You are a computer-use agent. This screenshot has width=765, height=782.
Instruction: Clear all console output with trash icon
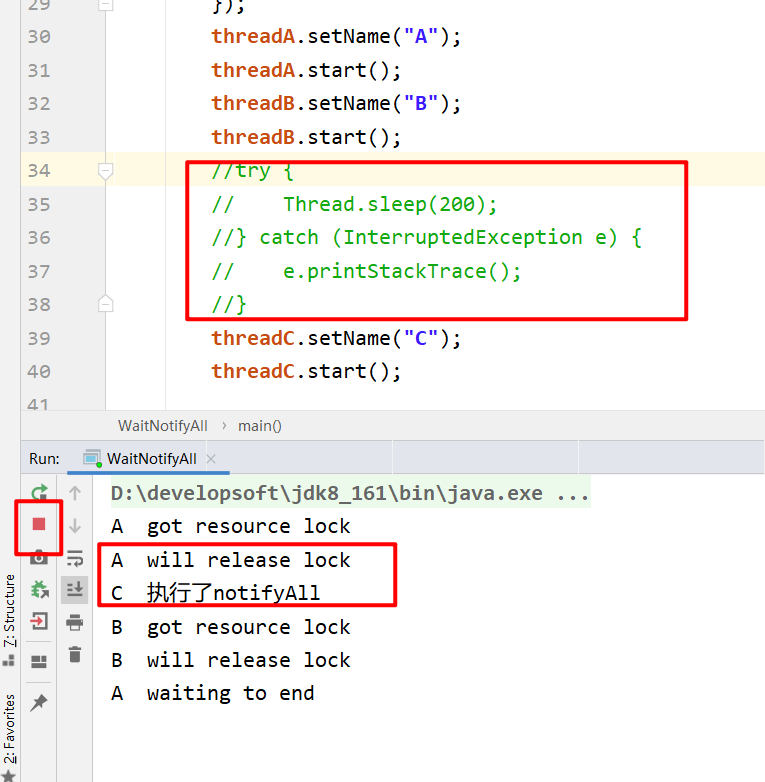pos(75,654)
